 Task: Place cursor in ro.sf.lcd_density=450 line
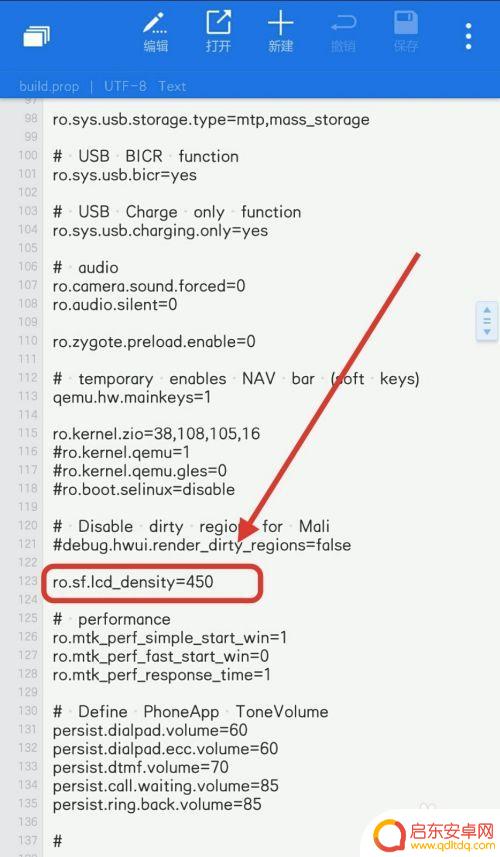pyautogui.click(x=133, y=582)
